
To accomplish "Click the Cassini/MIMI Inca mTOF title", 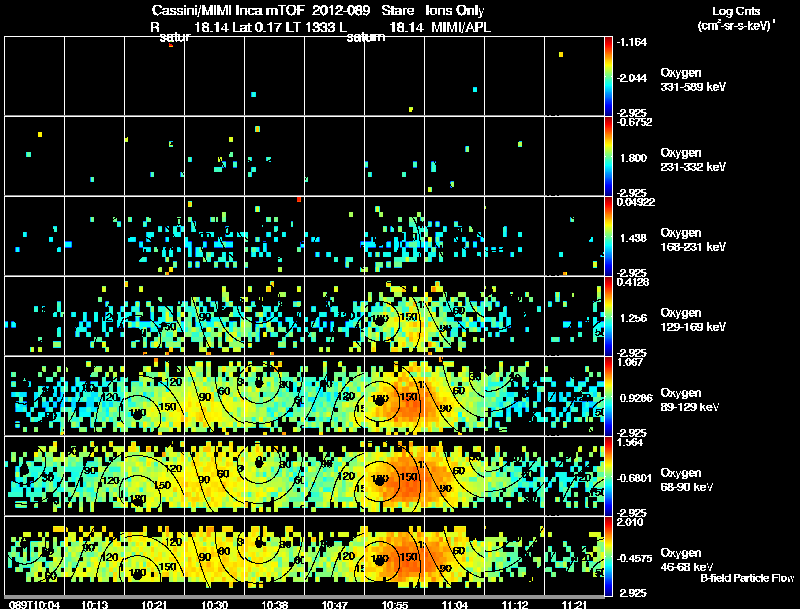I will pos(228,10).
